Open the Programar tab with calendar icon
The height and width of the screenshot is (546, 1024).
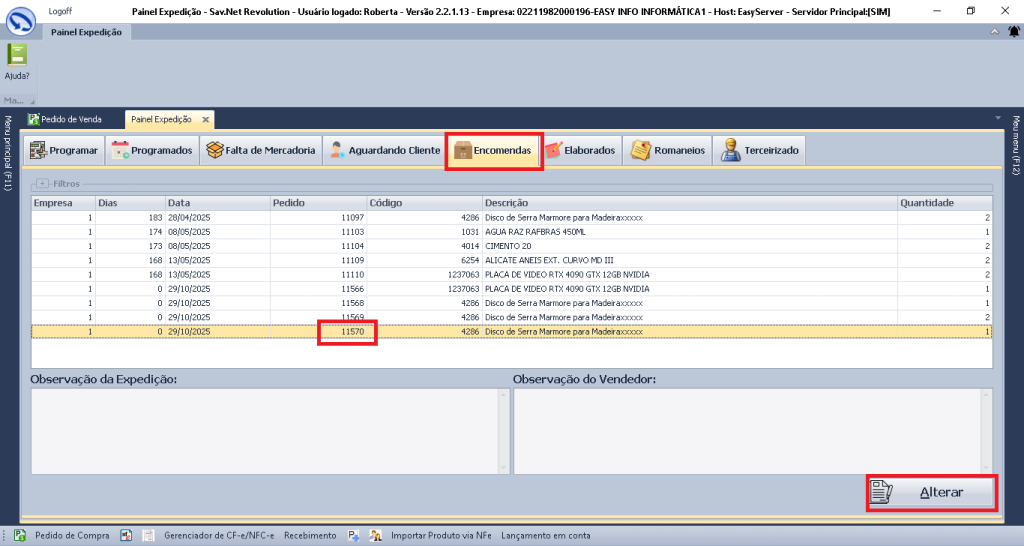tap(64, 151)
